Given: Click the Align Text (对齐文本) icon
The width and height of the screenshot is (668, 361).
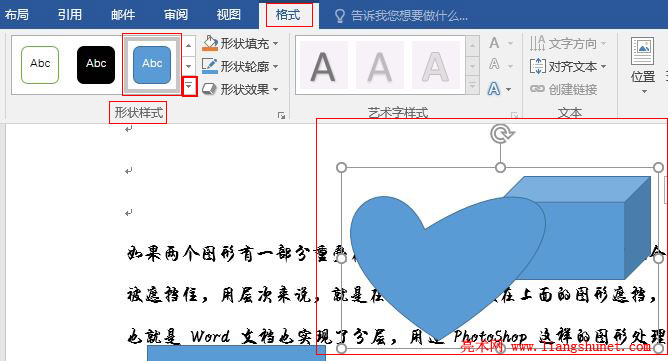Looking at the screenshot, I should click(538, 66).
